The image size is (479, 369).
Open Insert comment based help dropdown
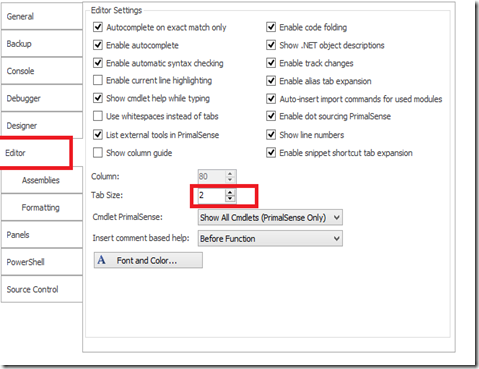point(270,239)
